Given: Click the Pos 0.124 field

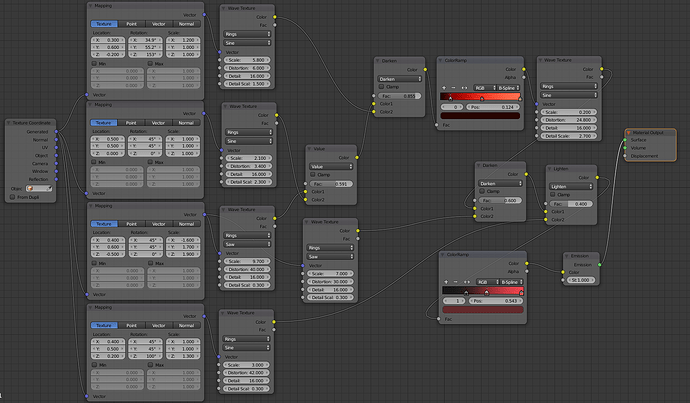Looking at the screenshot, I should (x=494, y=107).
